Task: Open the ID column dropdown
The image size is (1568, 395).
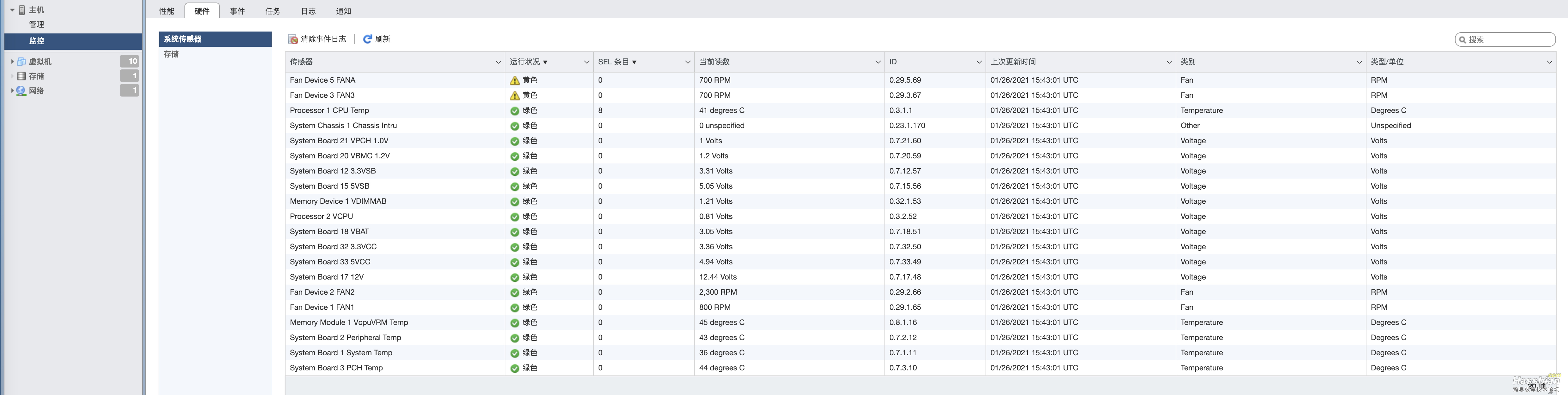Action: [x=979, y=62]
